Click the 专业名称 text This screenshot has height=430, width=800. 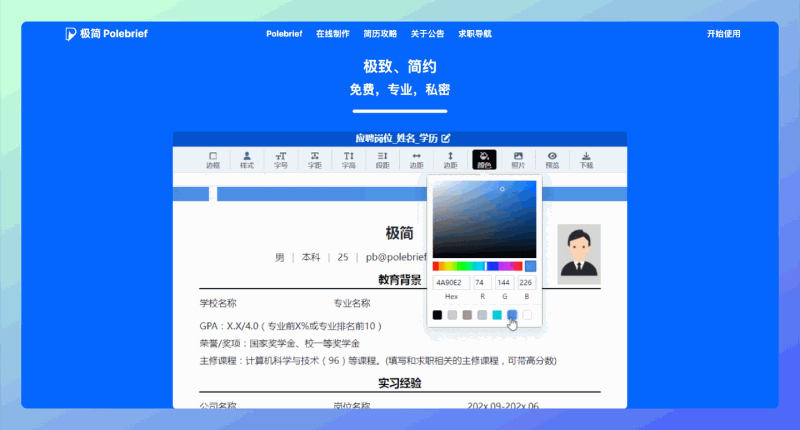(x=352, y=303)
